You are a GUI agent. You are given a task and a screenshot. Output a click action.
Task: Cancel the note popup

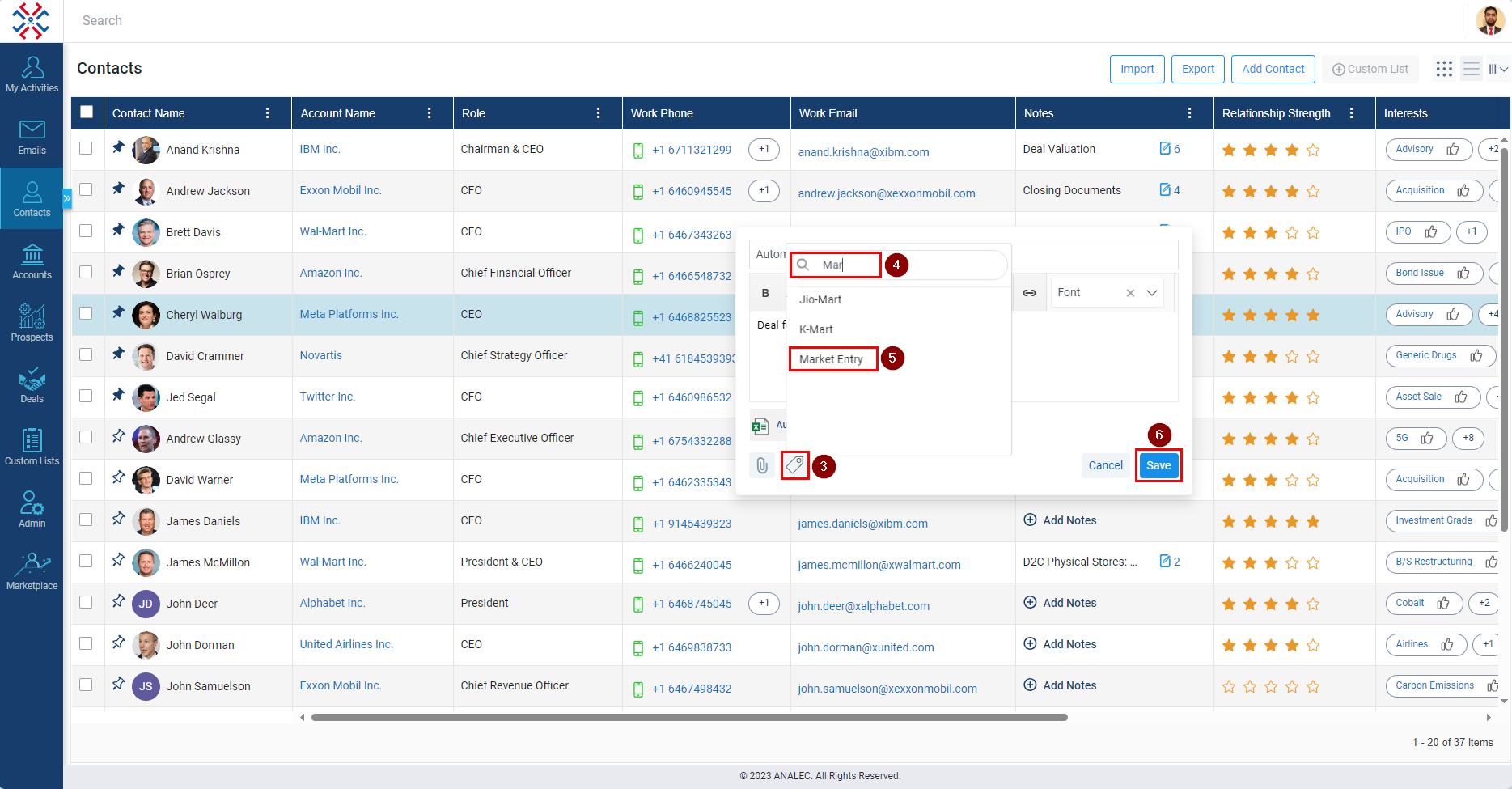(x=1105, y=465)
